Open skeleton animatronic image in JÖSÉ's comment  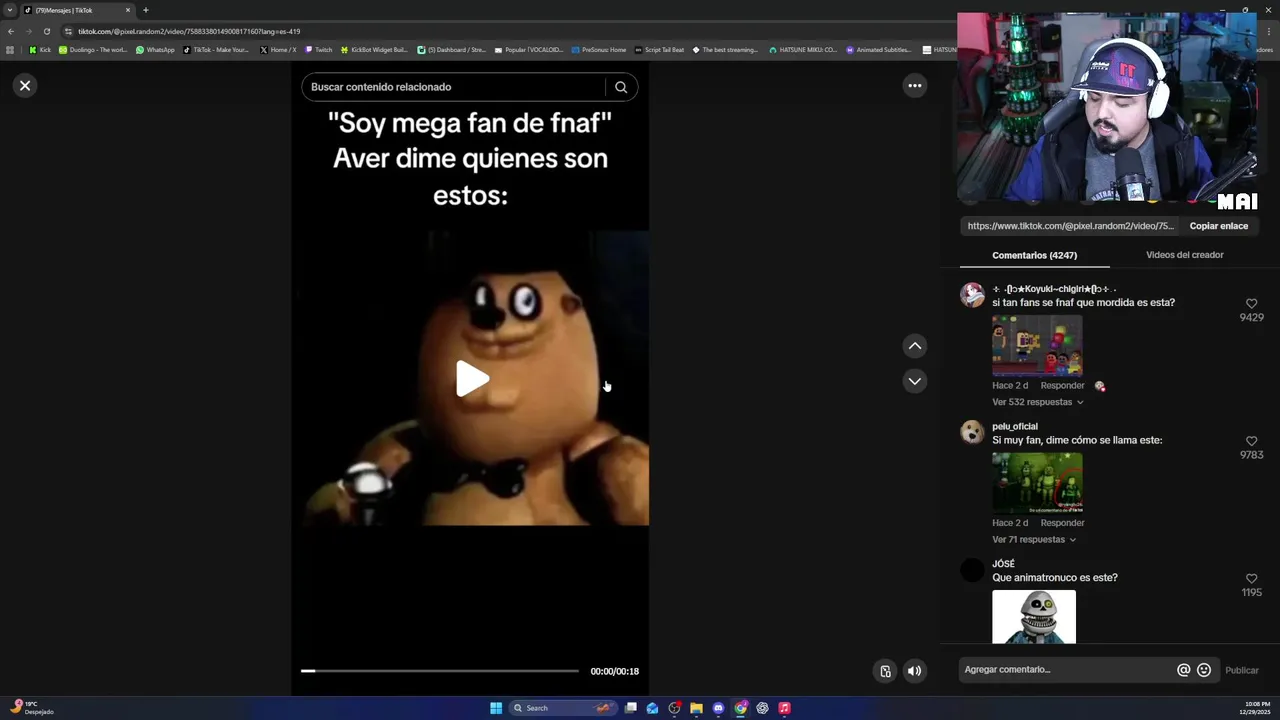pyautogui.click(x=1034, y=617)
